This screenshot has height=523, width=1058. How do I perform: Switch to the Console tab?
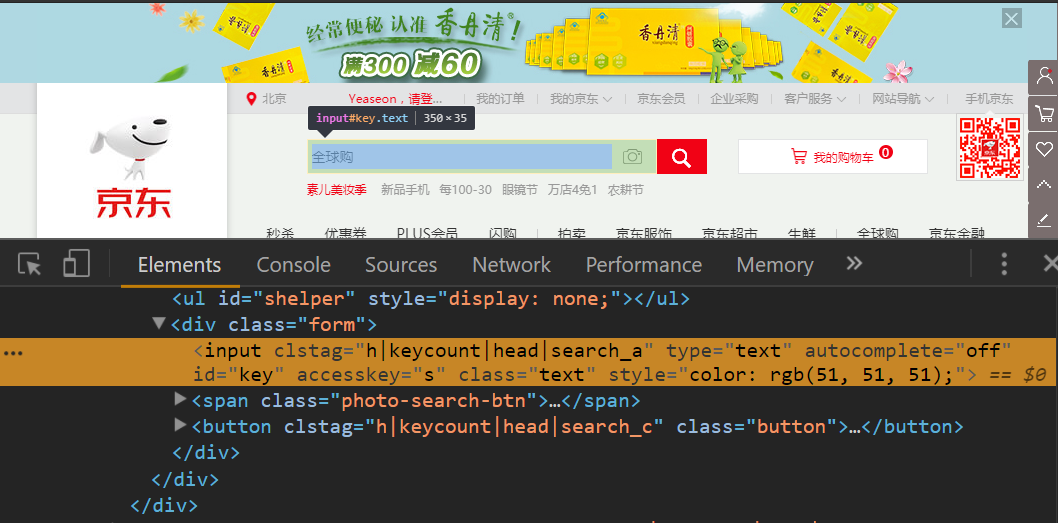click(x=294, y=265)
